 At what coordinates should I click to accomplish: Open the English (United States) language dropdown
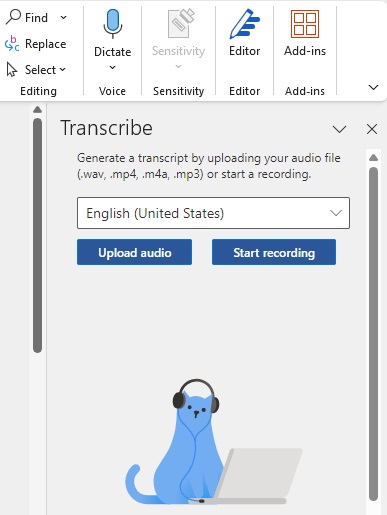pos(213,213)
